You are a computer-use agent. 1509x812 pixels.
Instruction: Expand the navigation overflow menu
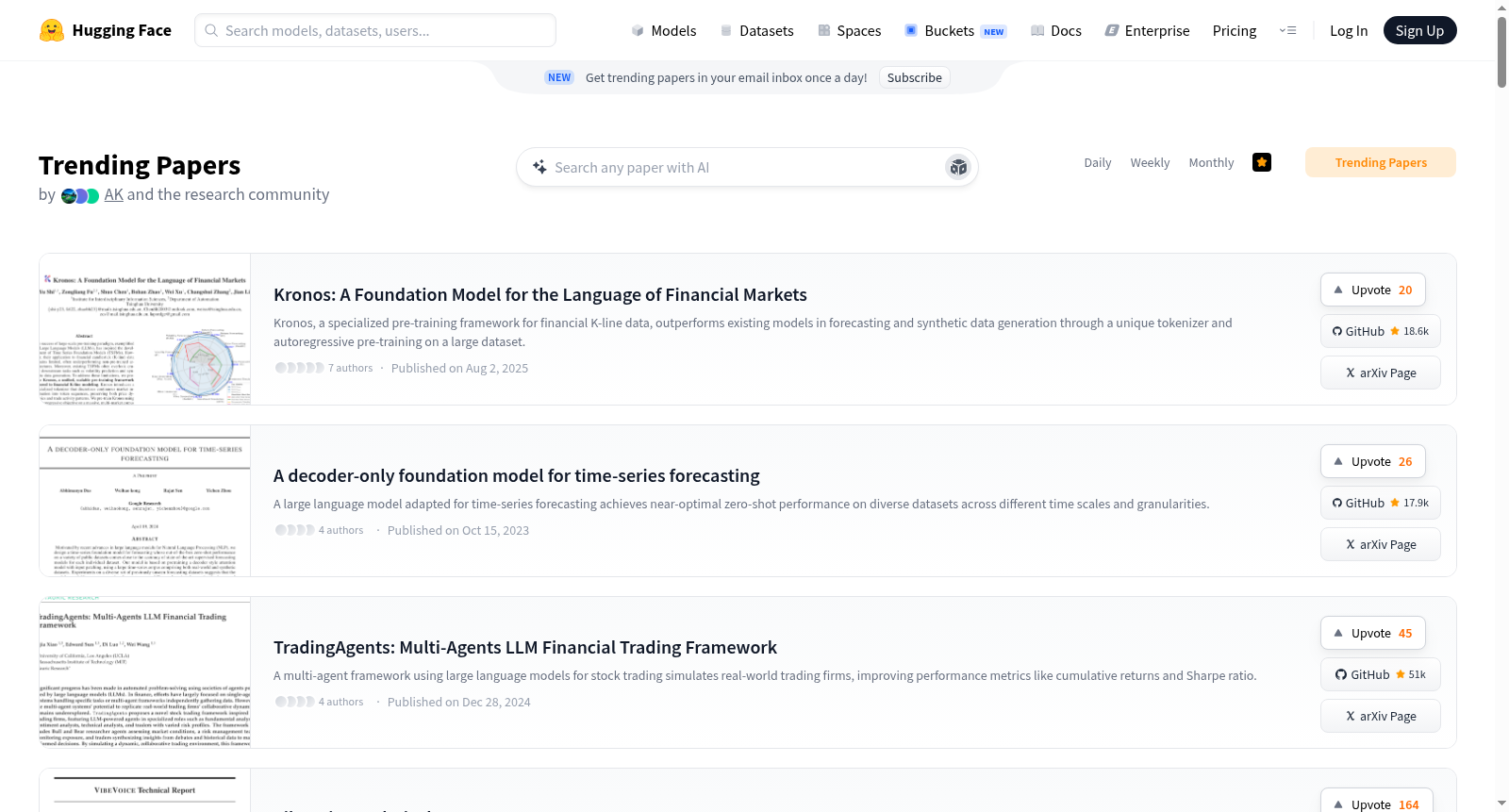click(x=1287, y=30)
